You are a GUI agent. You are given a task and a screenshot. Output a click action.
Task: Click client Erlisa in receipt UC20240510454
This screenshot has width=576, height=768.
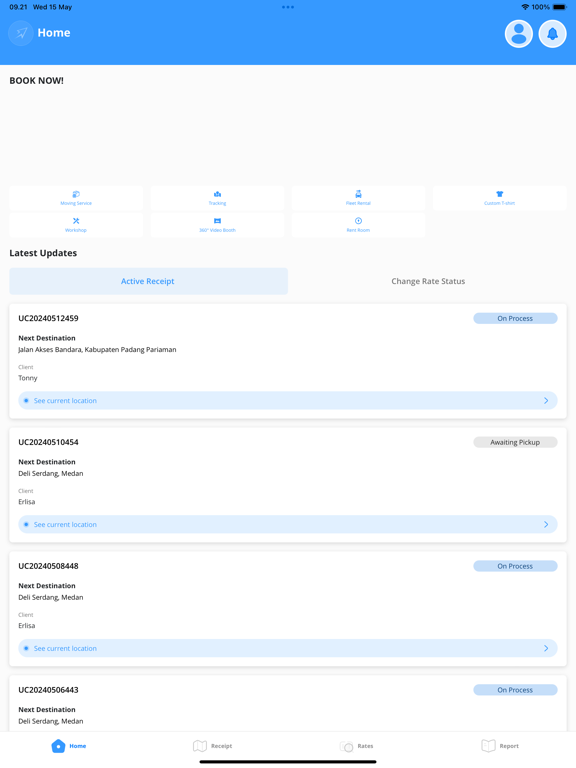pos(27,502)
